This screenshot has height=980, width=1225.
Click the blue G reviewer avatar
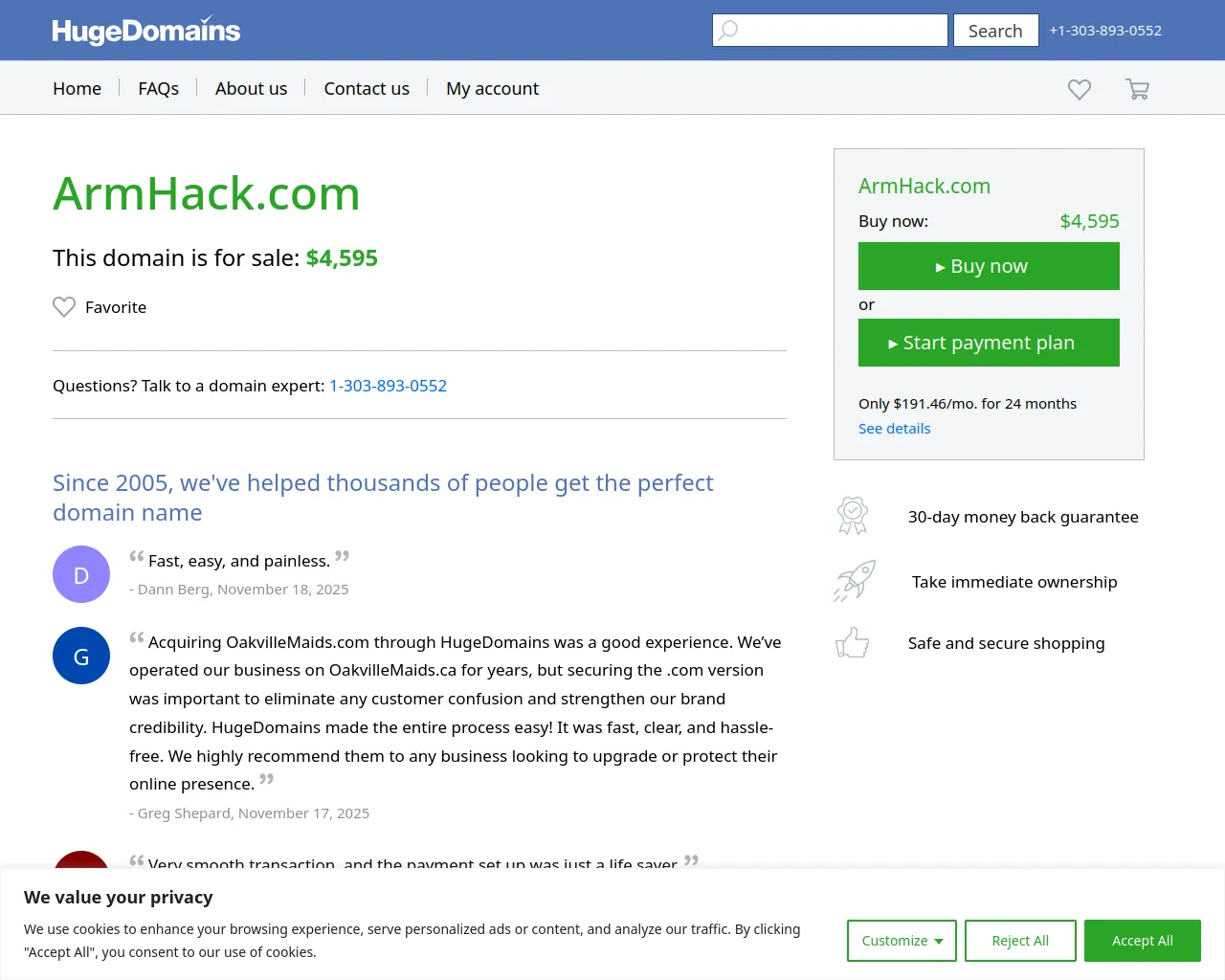pos(81,656)
